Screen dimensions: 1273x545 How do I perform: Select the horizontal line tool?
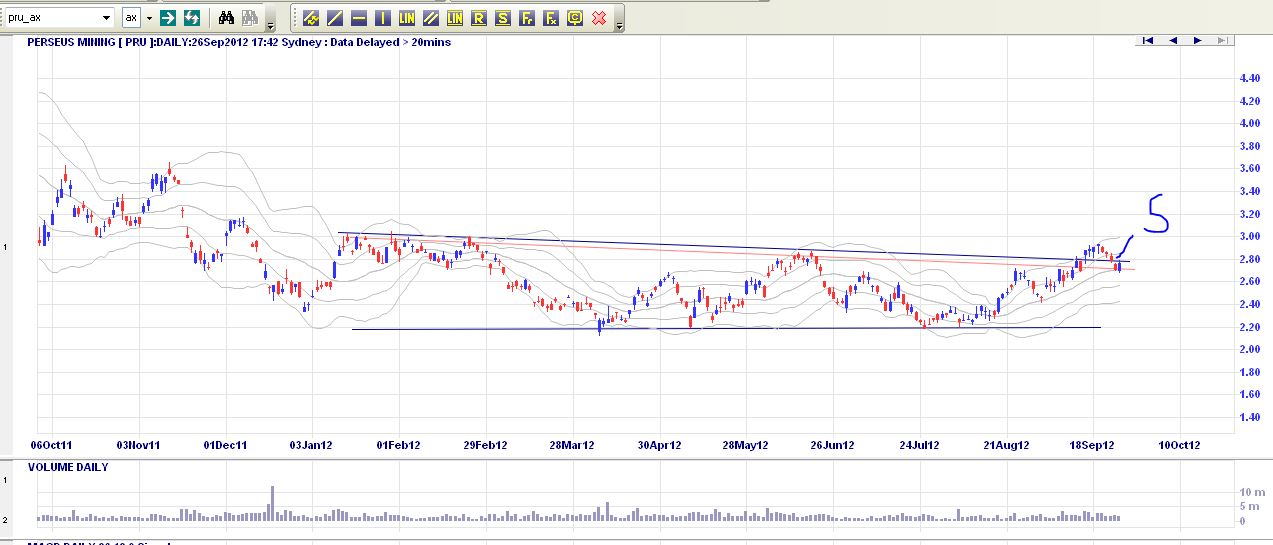tap(359, 18)
